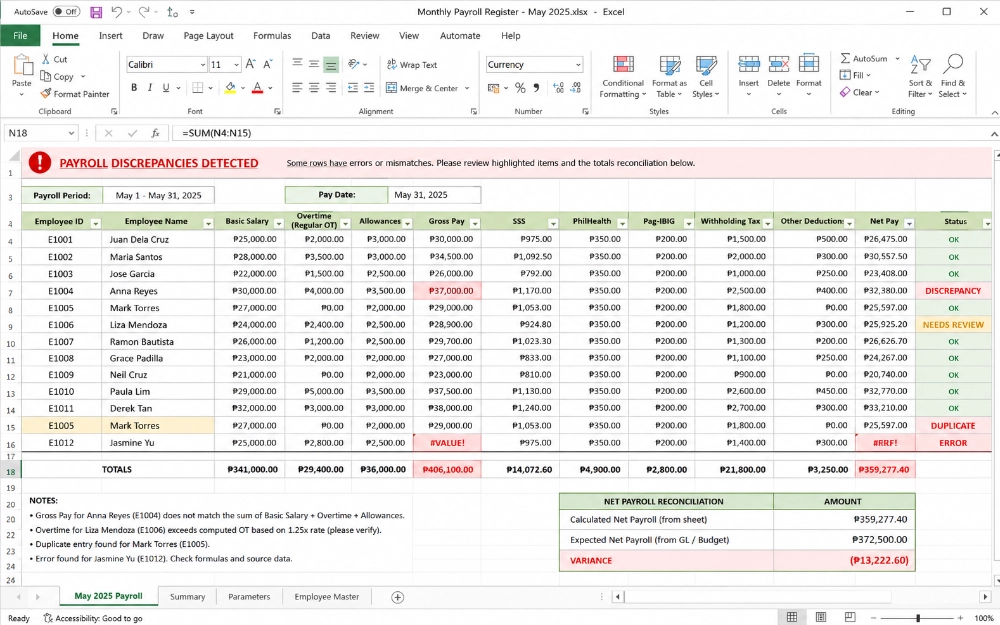Click the Underline button
The image size is (1000, 625).
166,88
